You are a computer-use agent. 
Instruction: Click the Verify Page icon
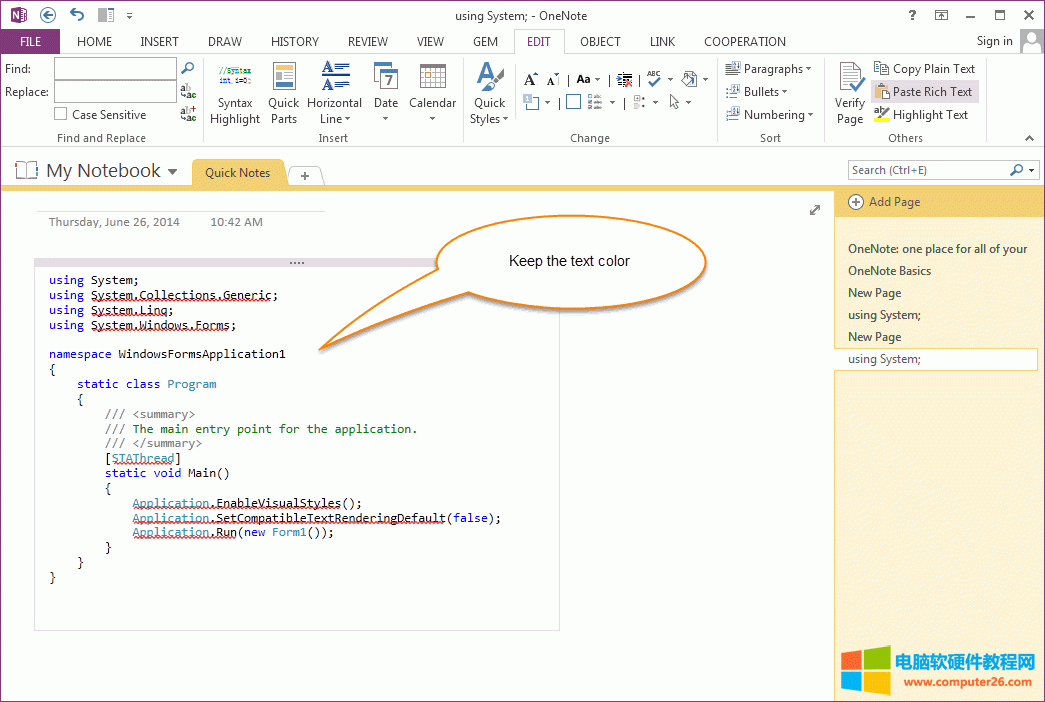(x=850, y=93)
